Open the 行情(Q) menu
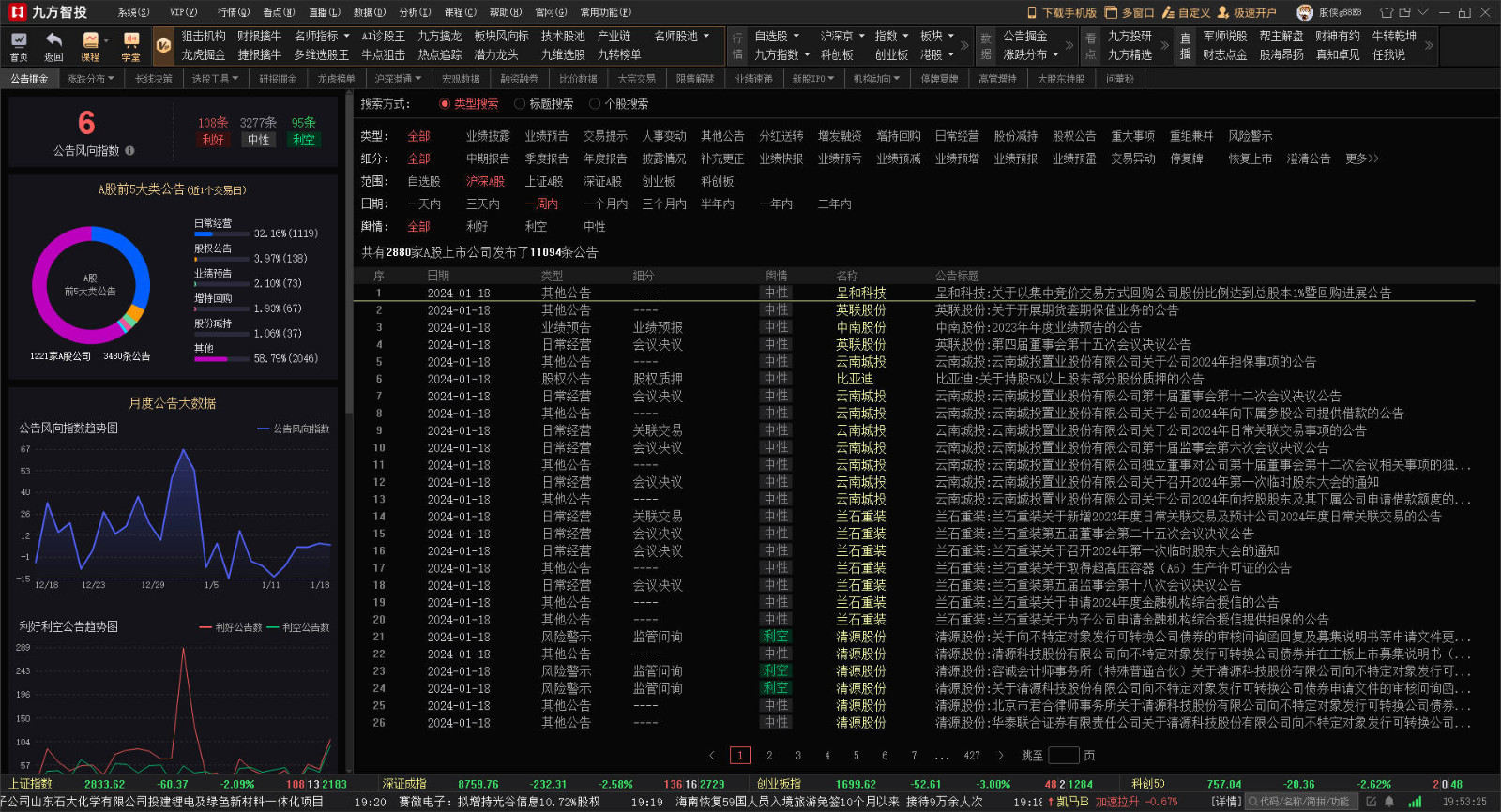Screen dimensions: 1501x812 234,12
